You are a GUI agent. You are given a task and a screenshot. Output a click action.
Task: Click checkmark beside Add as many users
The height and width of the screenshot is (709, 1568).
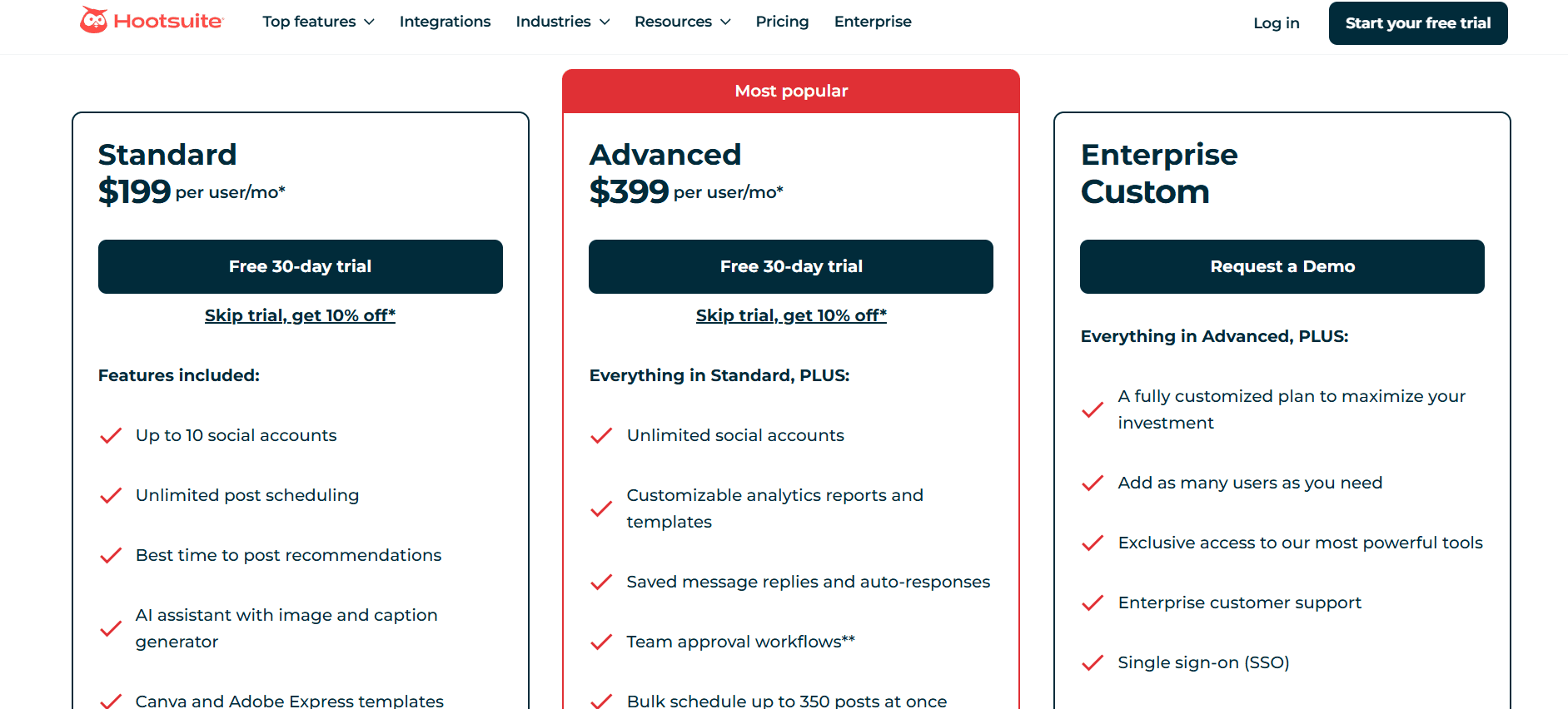(x=1093, y=483)
